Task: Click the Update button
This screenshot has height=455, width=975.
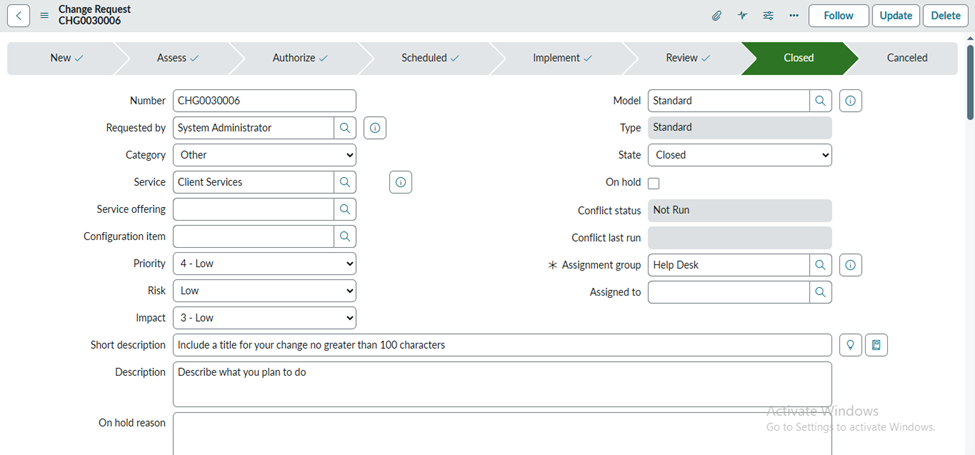Action: click(895, 16)
